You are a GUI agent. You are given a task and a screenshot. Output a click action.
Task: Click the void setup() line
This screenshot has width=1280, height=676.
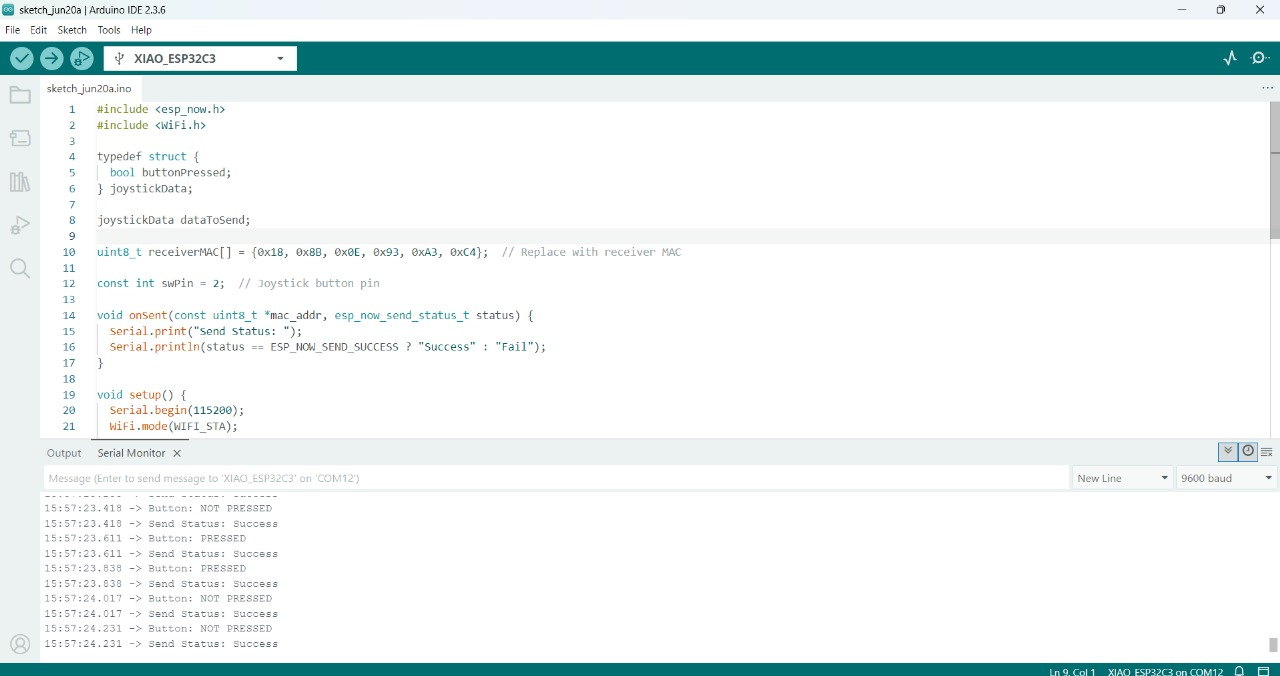142,395
